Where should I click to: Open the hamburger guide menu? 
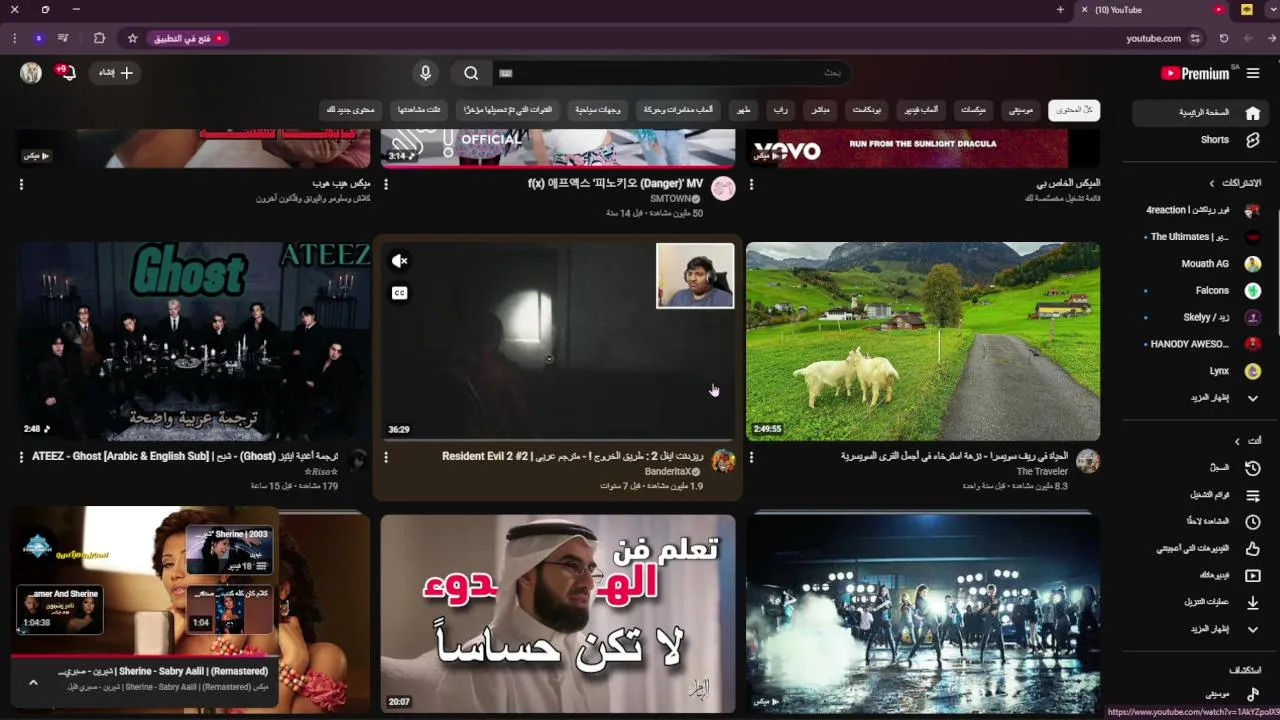pos(1253,73)
